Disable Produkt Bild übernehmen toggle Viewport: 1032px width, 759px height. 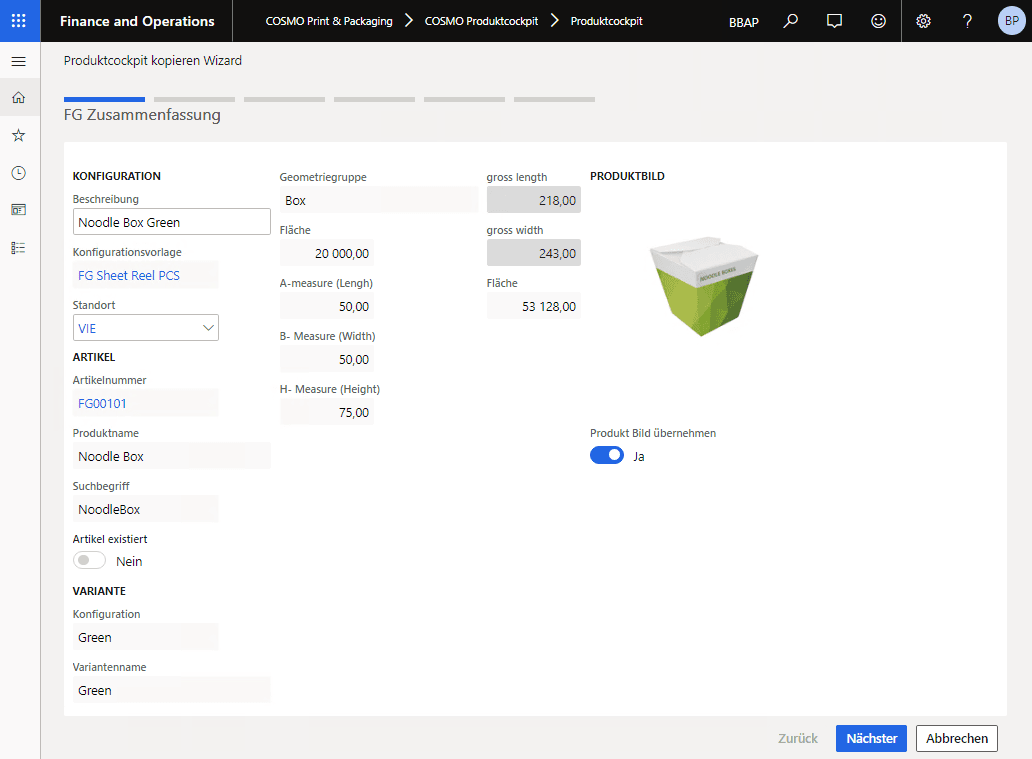coord(607,456)
